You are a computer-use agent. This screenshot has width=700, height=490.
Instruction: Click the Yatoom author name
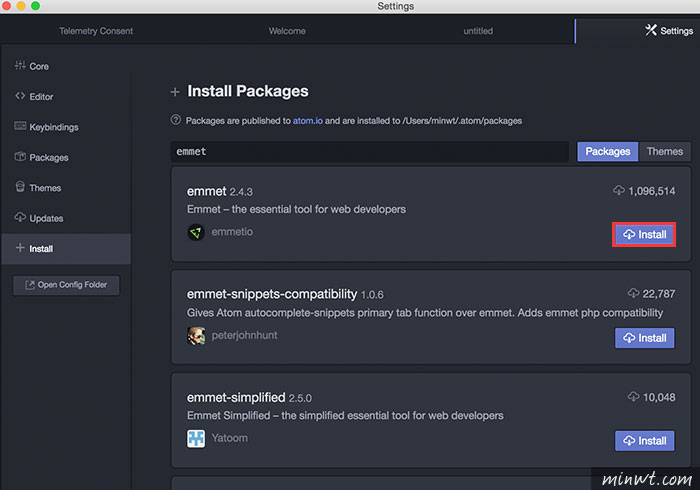229,438
